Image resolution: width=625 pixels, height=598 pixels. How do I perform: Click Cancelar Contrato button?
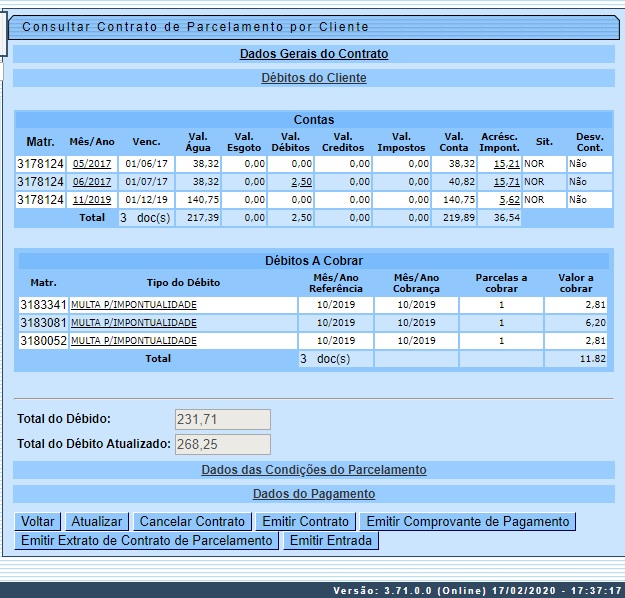(x=192, y=521)
